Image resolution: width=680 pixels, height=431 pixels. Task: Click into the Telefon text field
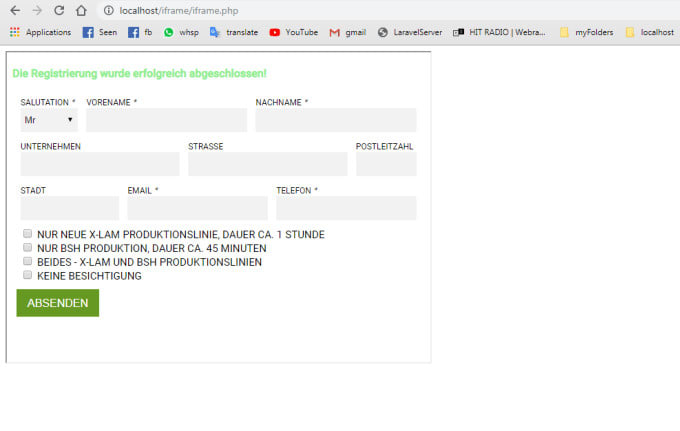click(x=346, y=208)
